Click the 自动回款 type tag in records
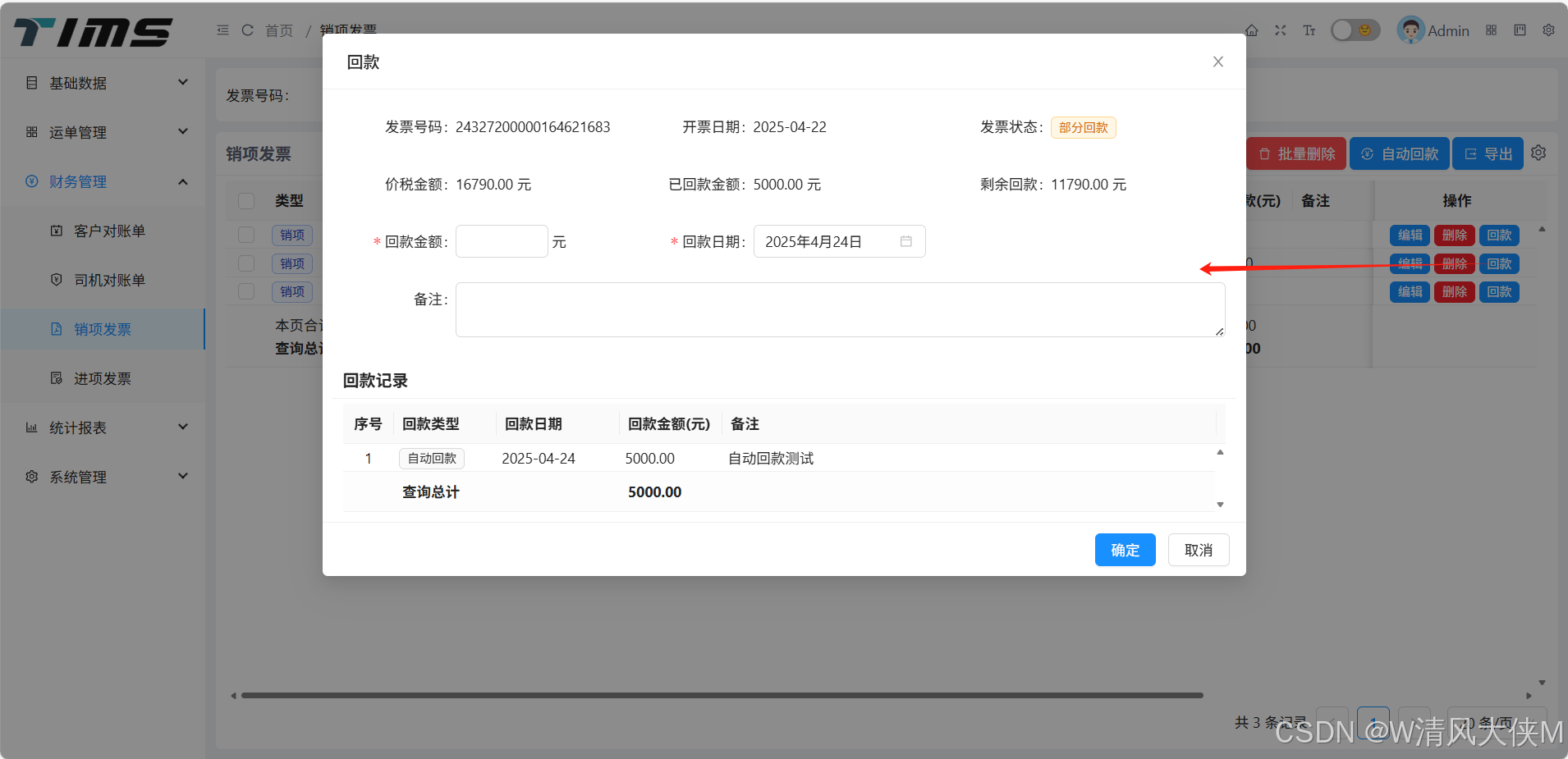1568x759 pixels. pos(432,458)
